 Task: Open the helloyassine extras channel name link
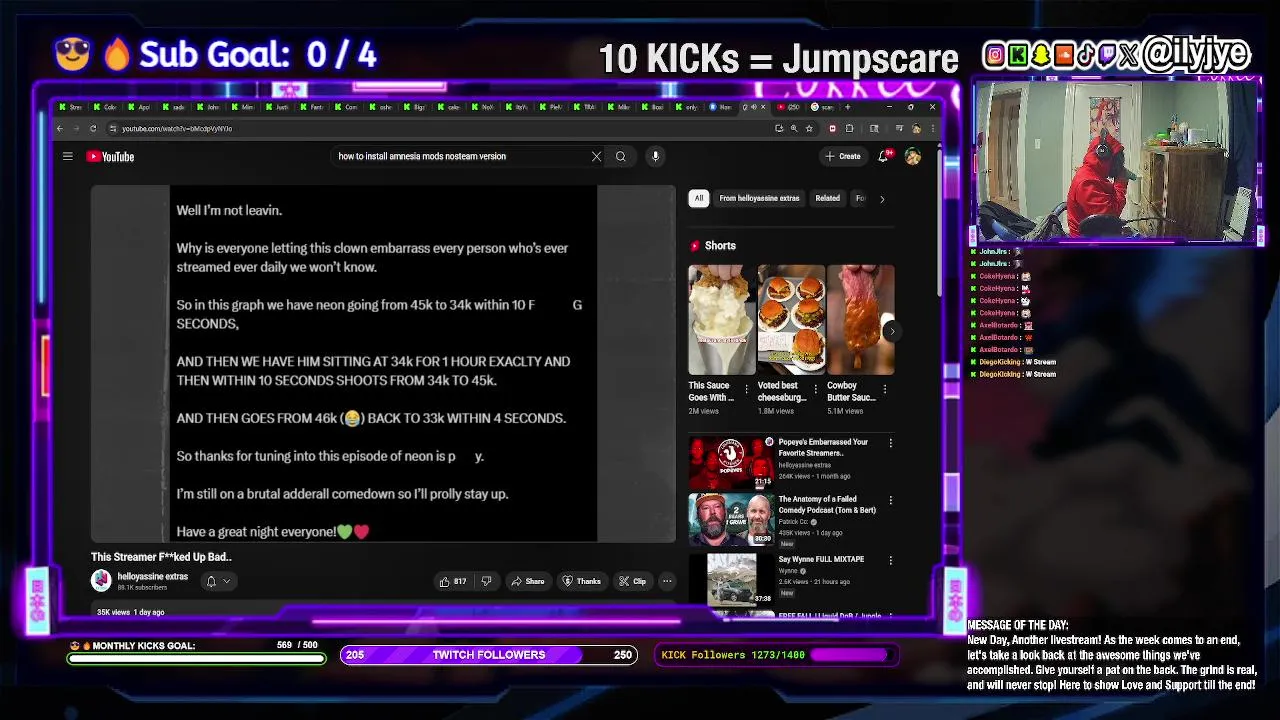[152, 576]
